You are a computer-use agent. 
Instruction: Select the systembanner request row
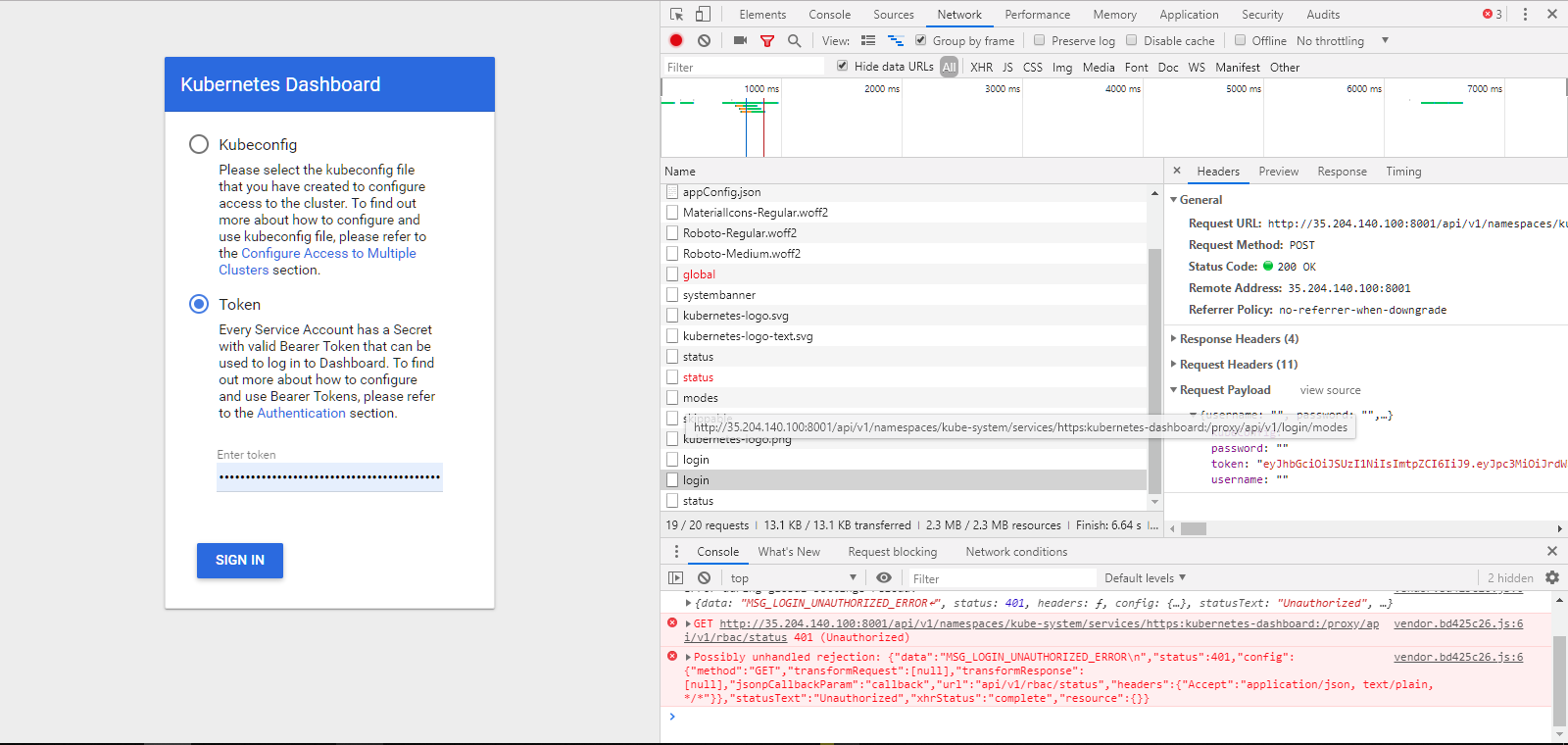(x=904, y=295)
